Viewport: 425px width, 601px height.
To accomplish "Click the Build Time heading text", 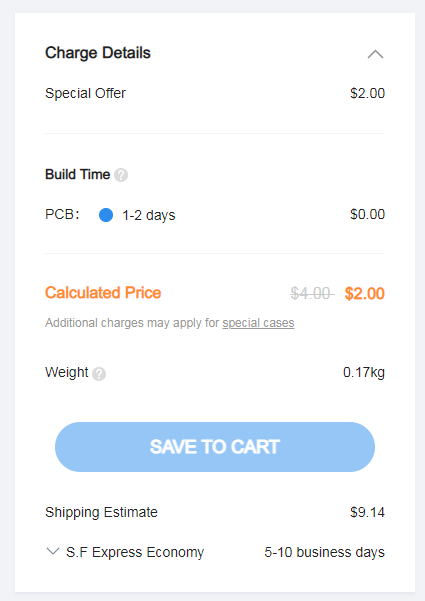I will pyautogui.click(x=77, y=174).
